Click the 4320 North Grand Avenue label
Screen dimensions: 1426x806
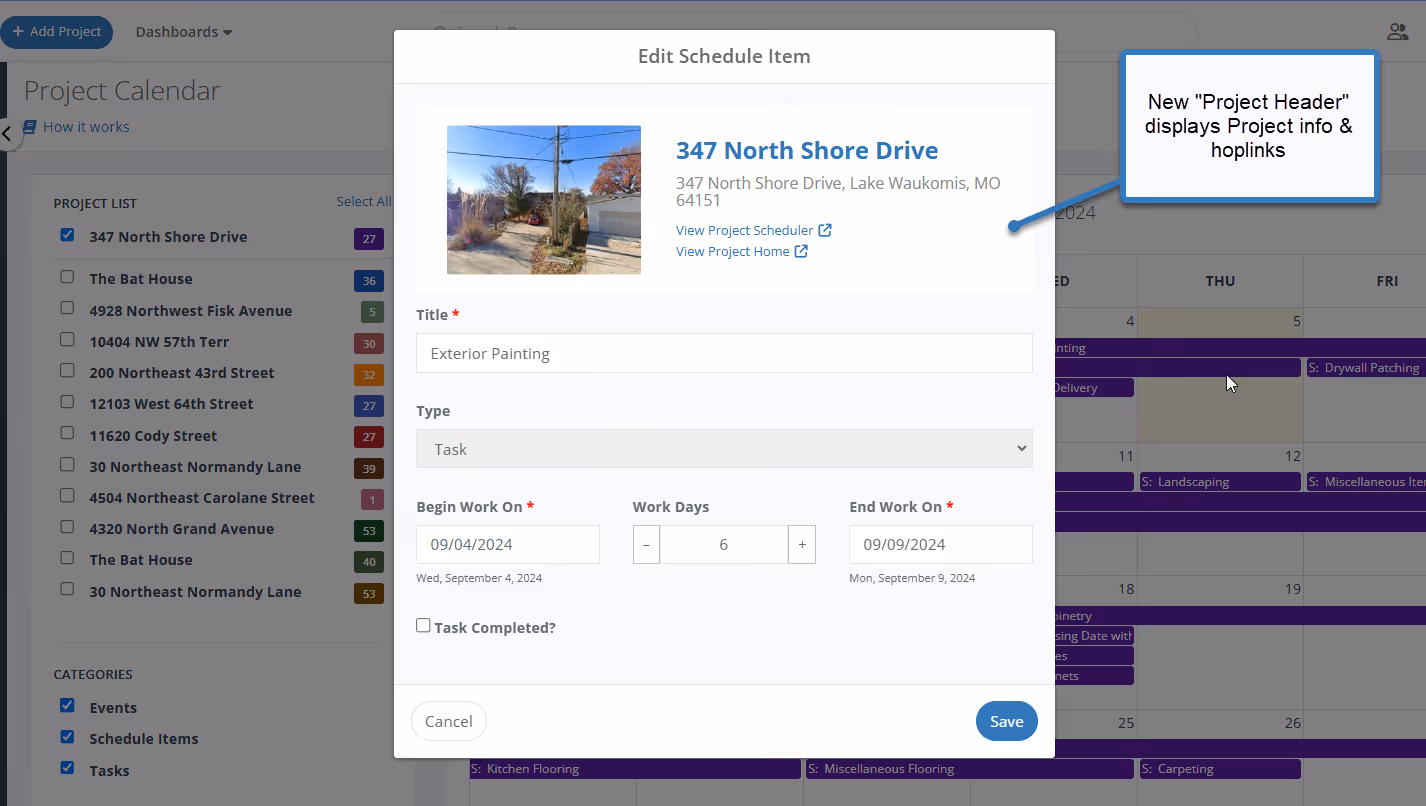[x=181, y=529]
